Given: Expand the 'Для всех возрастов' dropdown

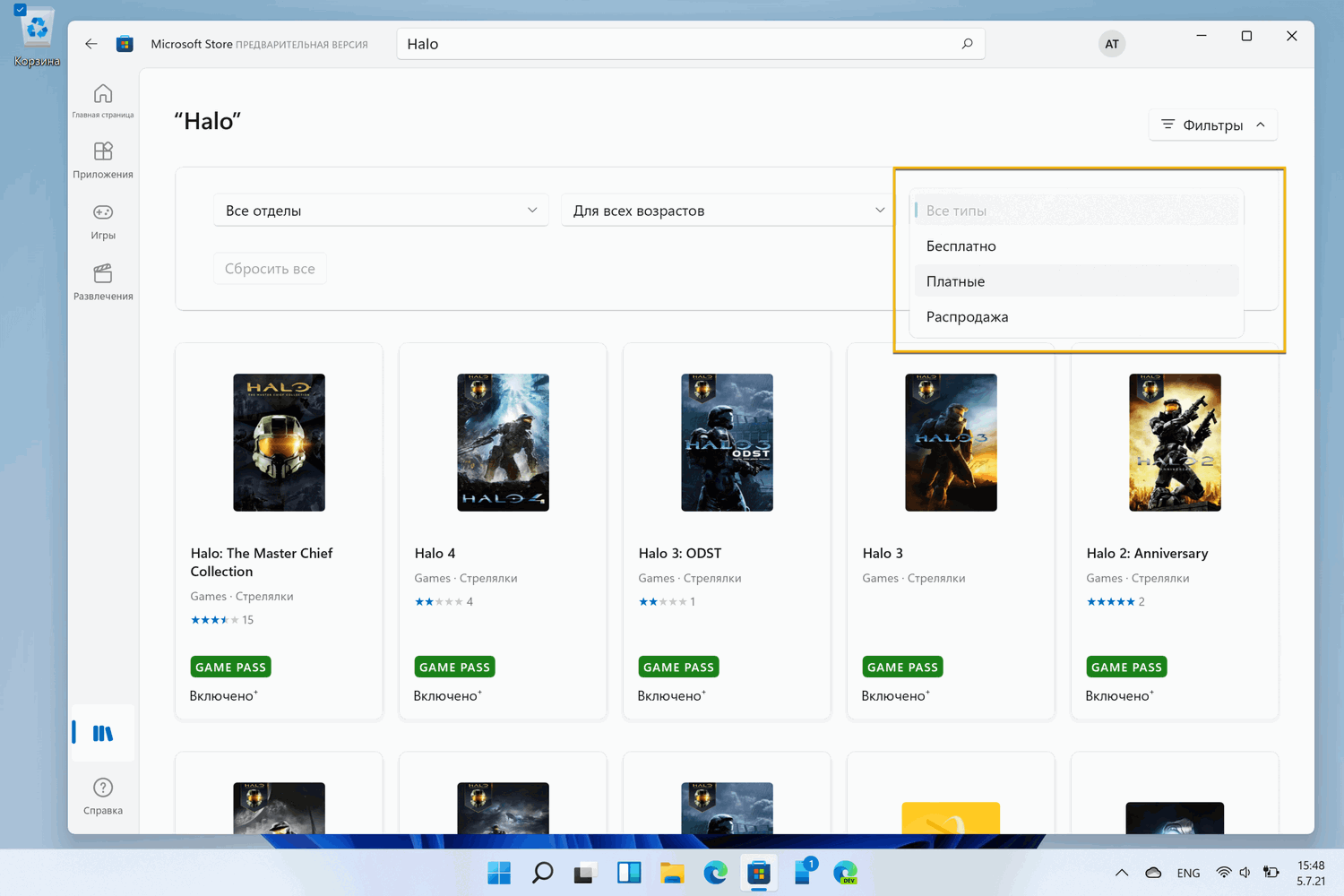Looking at the screenshot, I should click(727, 211).
